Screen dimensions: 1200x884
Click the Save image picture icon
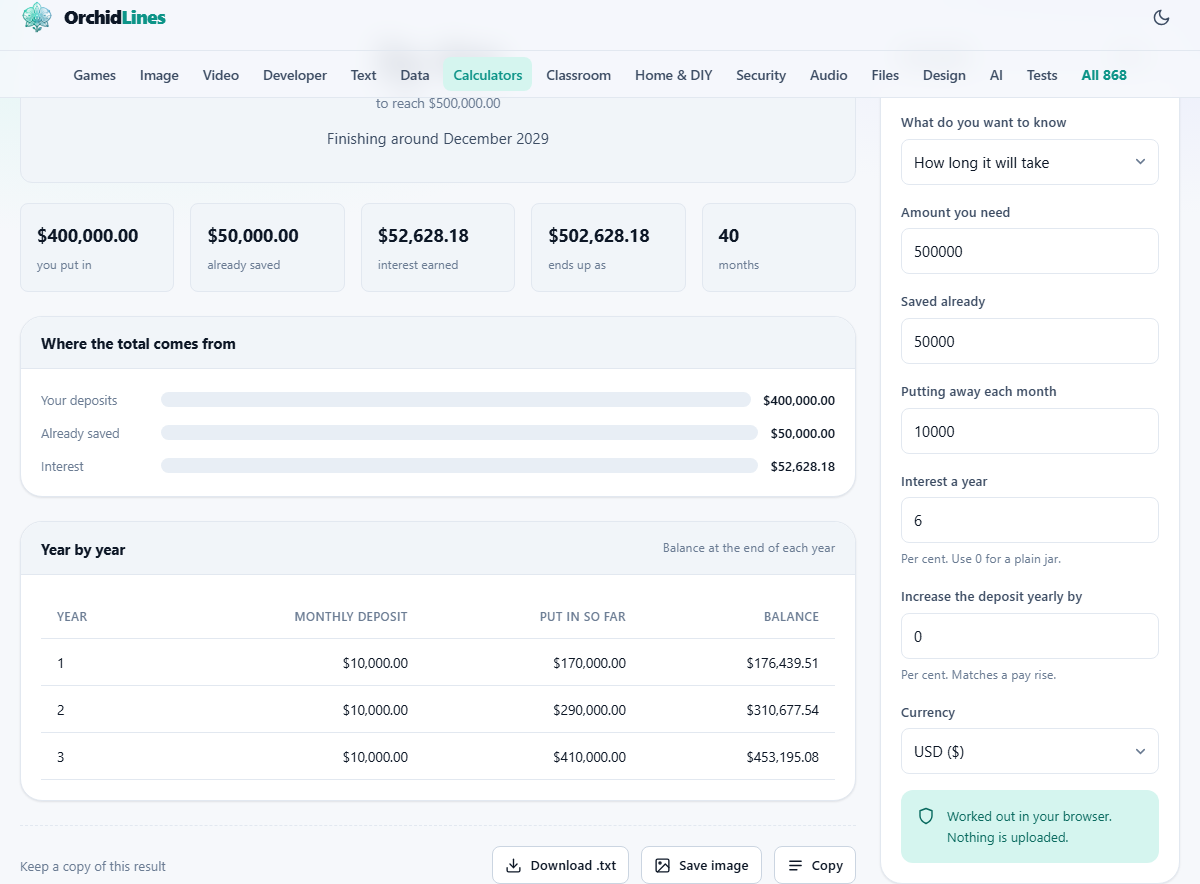(x=662, y=865)
